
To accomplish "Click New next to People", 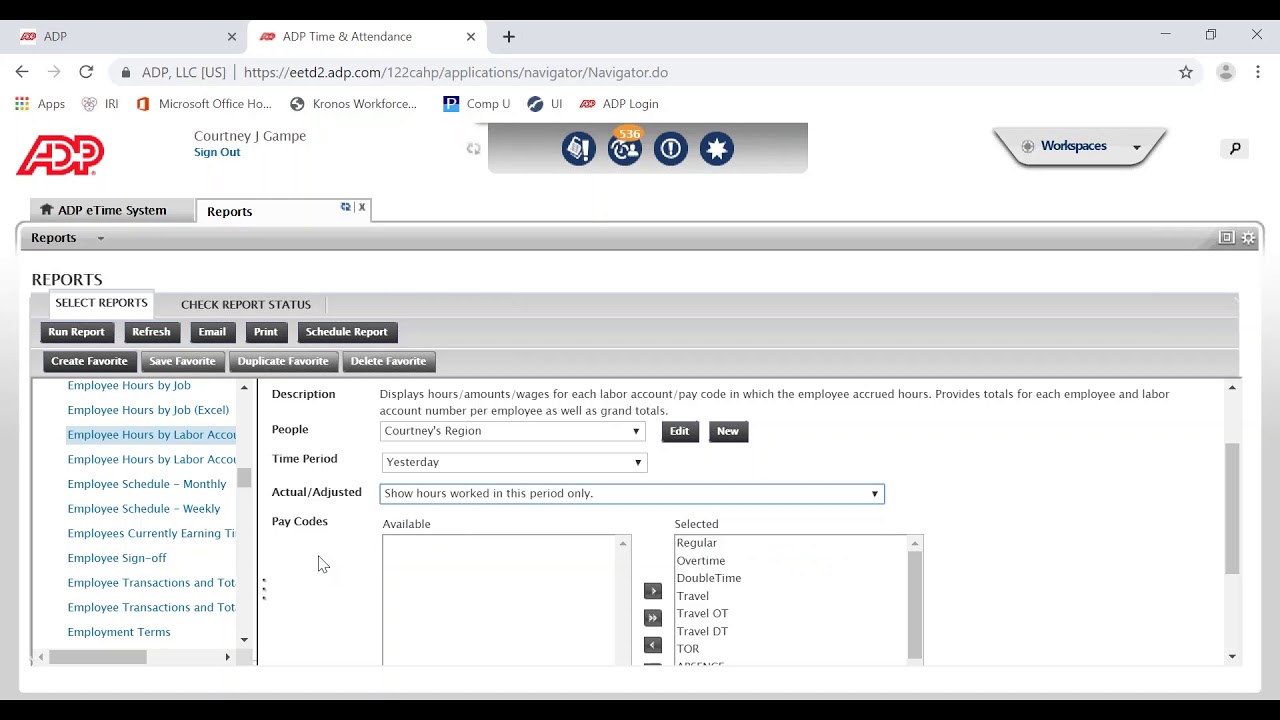I will coord(727,431).
